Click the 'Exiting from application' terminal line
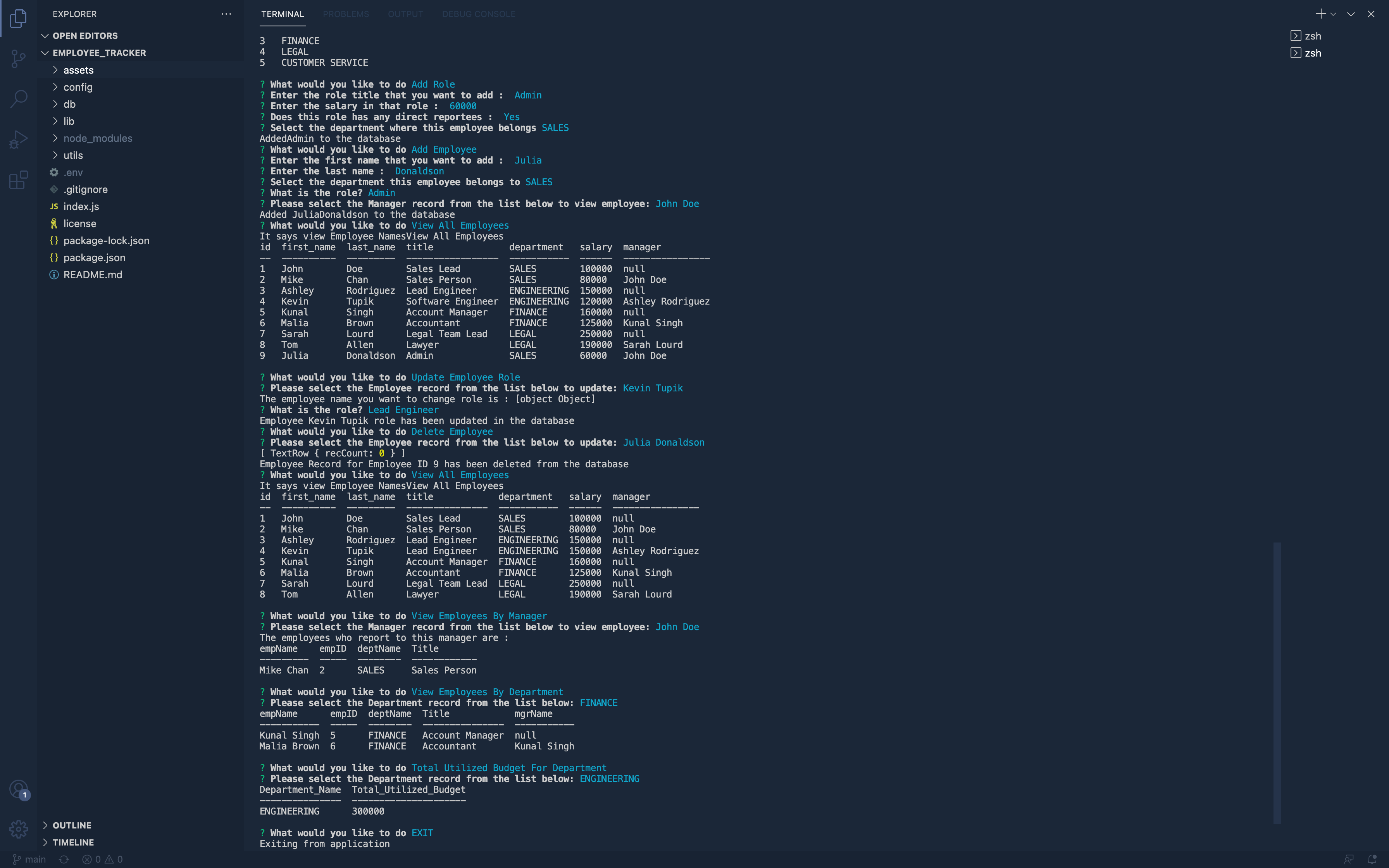Viewport: 1389px width, 868px height. click(324, 844)
